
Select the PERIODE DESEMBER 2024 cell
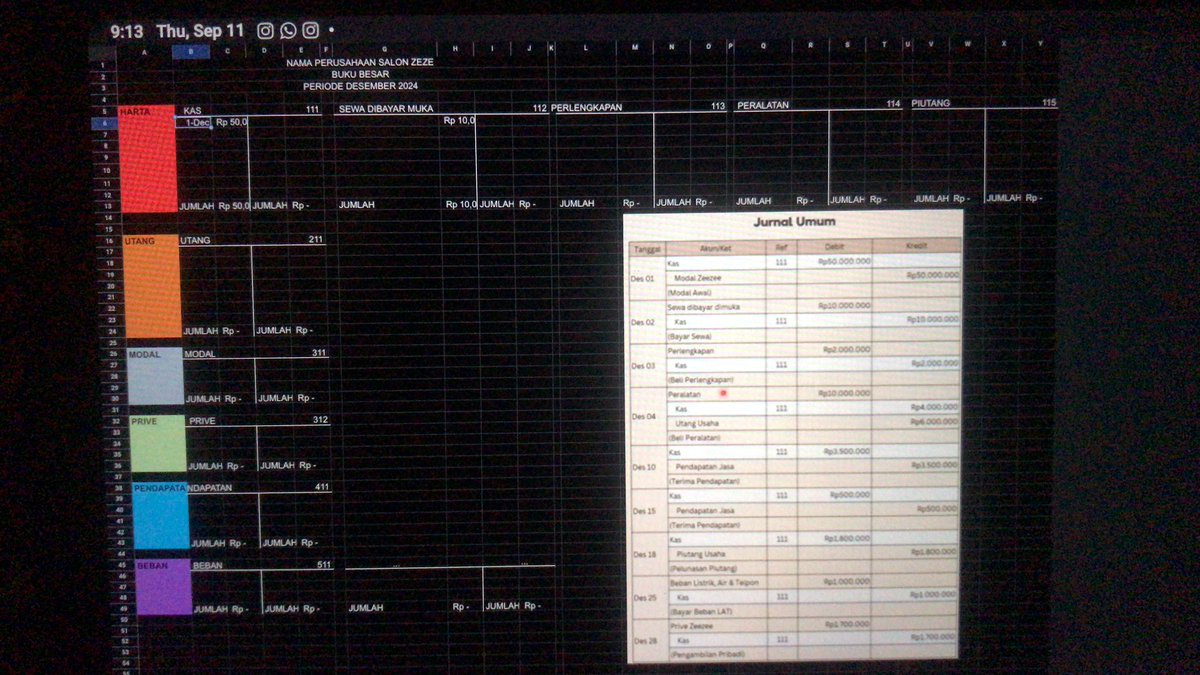(x=361, y=86)
